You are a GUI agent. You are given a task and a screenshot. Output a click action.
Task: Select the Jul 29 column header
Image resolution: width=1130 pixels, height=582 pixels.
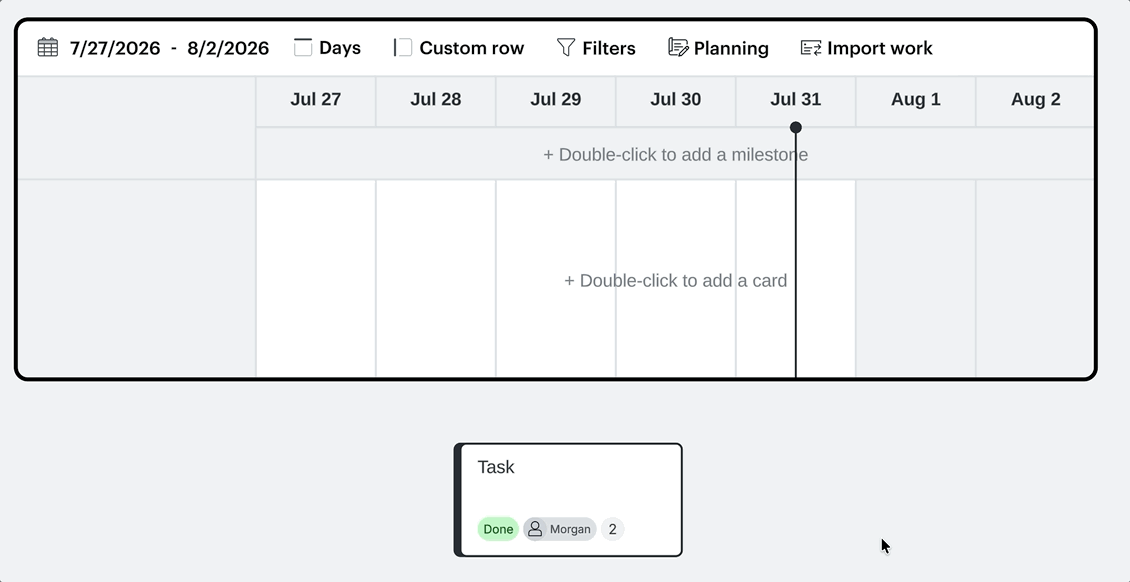tap(556, 99)
